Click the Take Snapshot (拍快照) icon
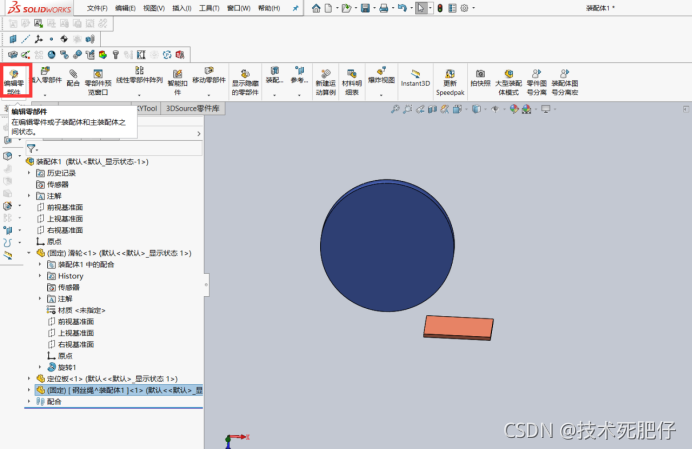 pyautogui.click(x=480, y=77)
